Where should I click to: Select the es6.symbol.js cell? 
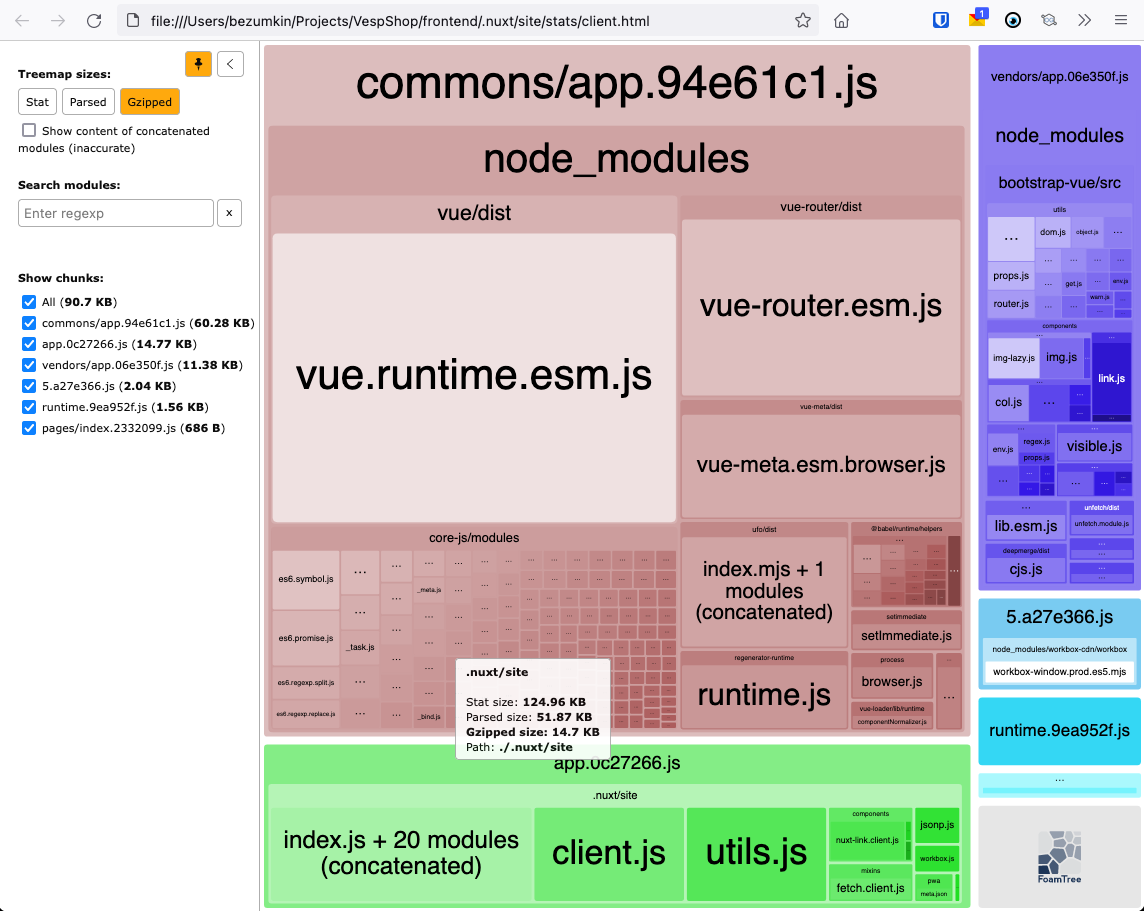pyautogui.click(x=306, y=579)
